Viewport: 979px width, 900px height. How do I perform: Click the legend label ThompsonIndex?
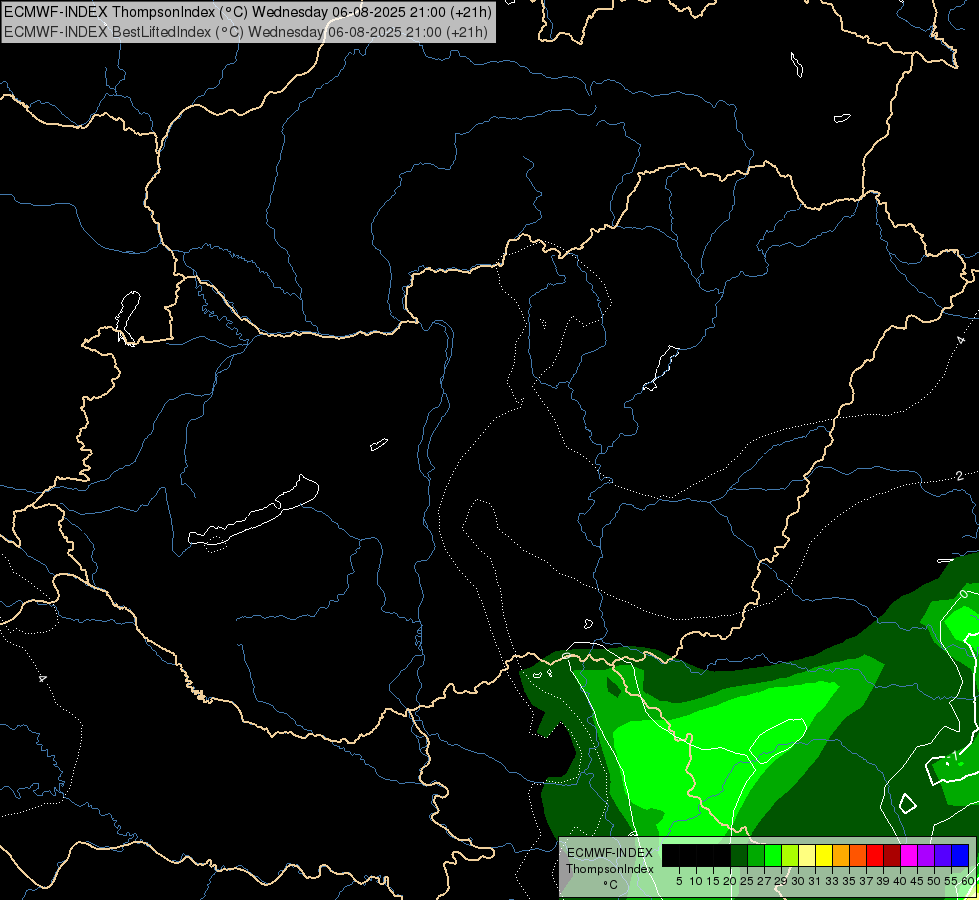coord(610,869)
